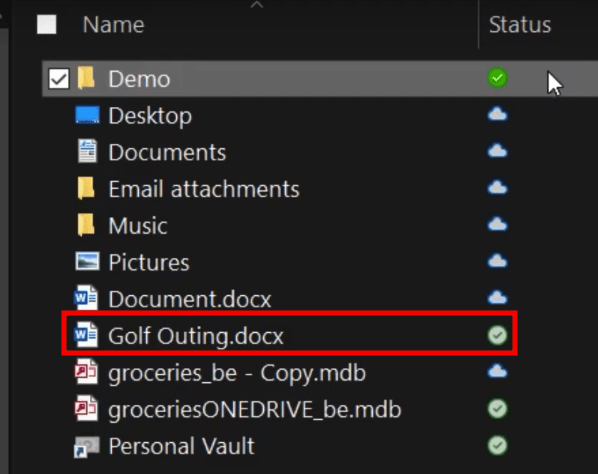Image resolution: width=598 pixels, height=474 pixels.
Task: Click the blue Desktop folder icon
Action: pyautogui.click(x=87, y=115)
